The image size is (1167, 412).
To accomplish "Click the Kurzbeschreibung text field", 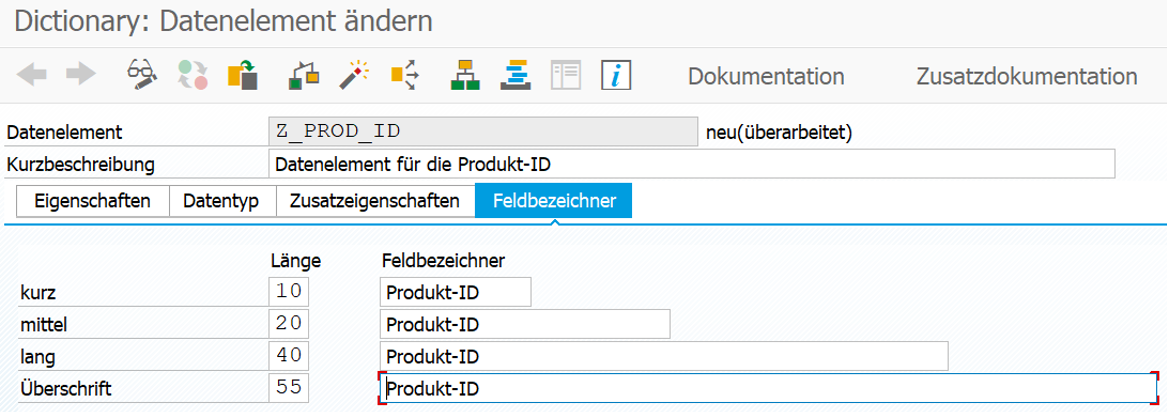I will [x=691, y=164].
